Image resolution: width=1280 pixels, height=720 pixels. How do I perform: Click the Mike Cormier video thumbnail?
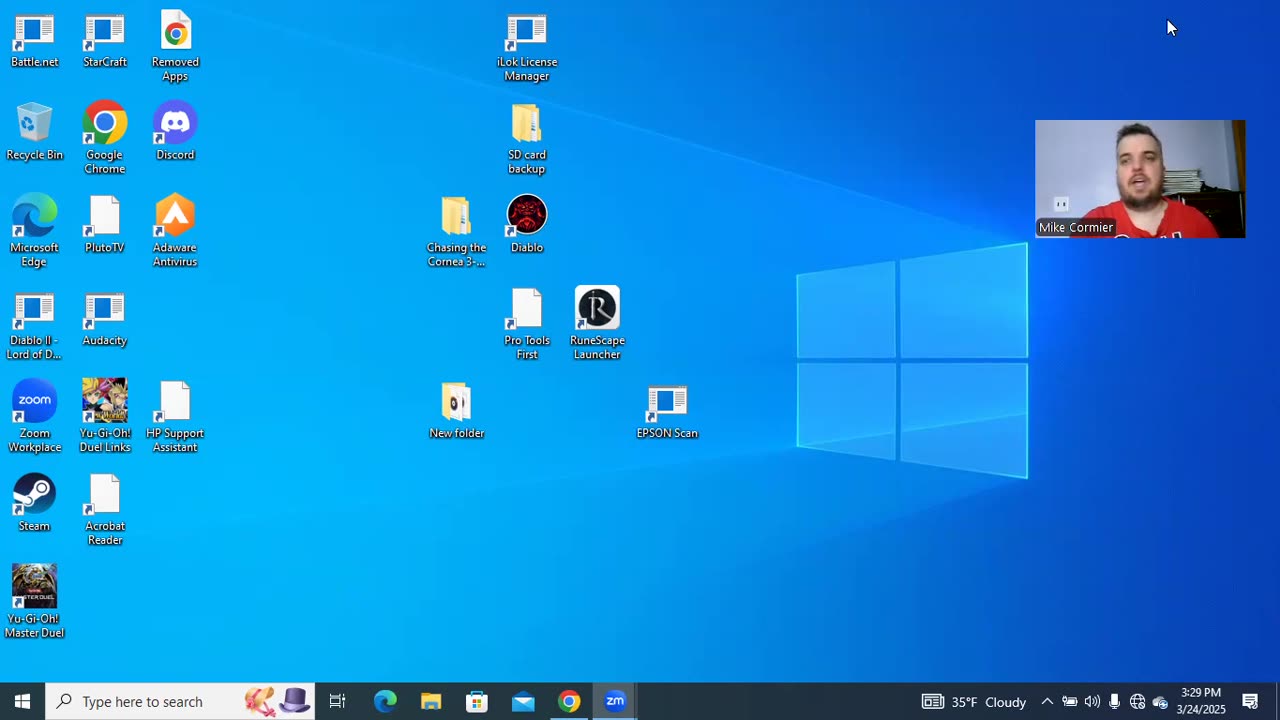point(1140,179)
